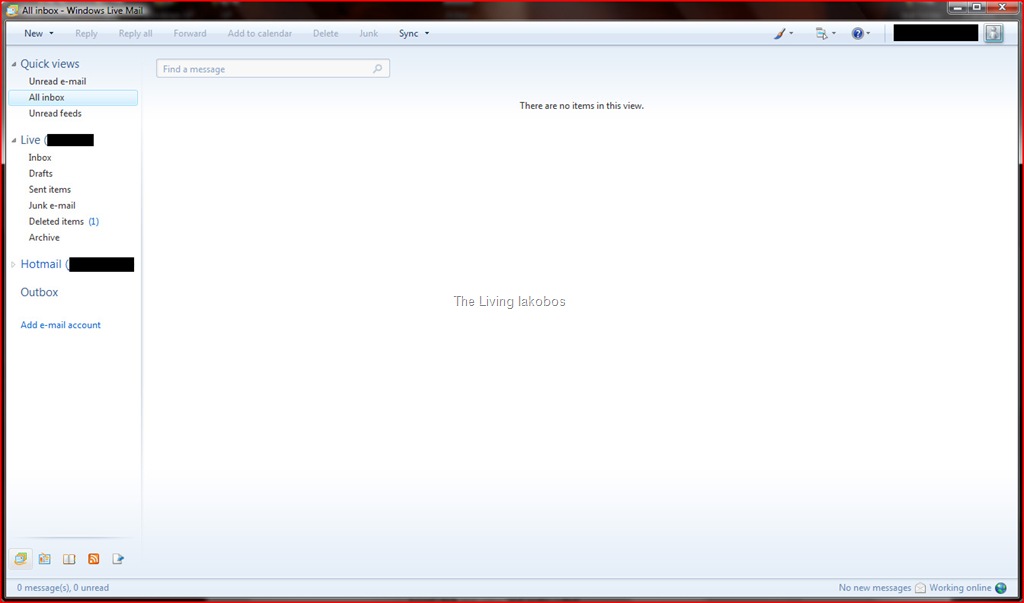
Task: Click the globe Working online icon
Action: (1000, 588)
